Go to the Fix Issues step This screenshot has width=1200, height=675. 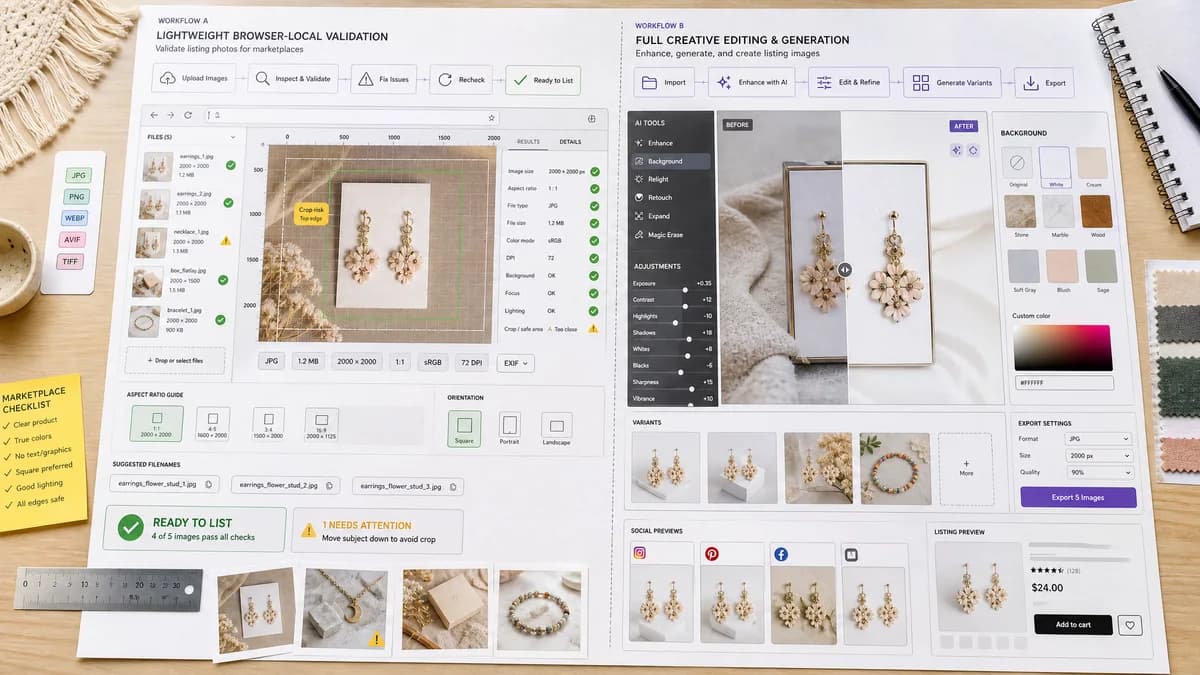pos(384,80)
